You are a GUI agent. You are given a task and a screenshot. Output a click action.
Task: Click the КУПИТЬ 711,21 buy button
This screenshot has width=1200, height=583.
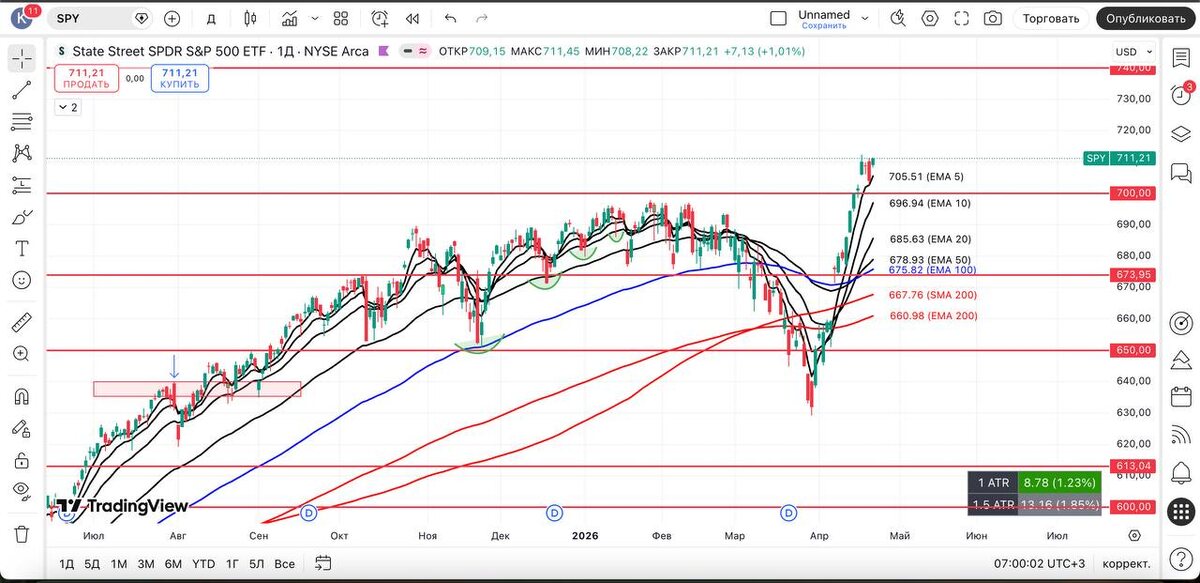click(x=180, y=78)
